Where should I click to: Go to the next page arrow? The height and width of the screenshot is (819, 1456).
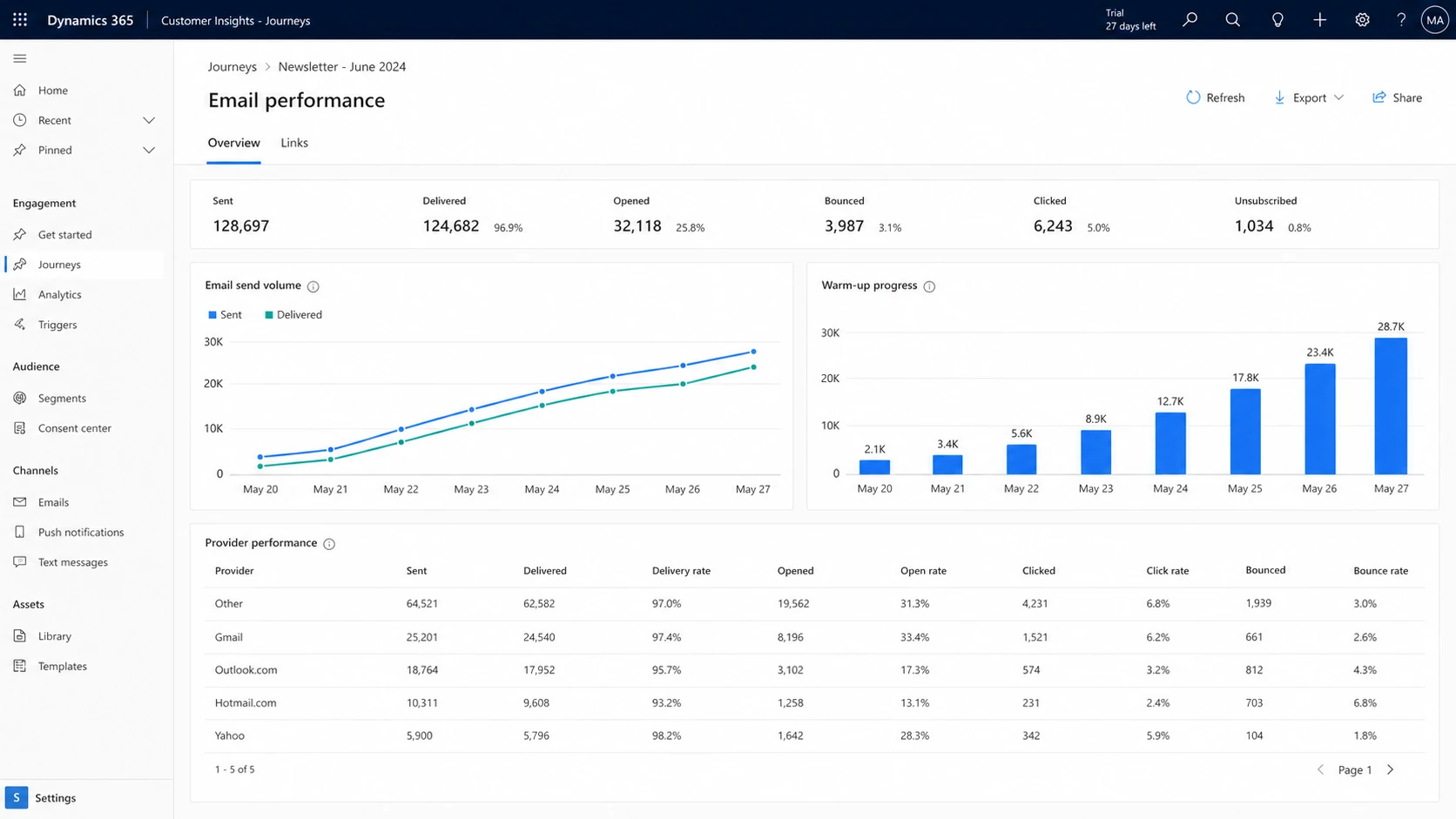(1391, 769)
